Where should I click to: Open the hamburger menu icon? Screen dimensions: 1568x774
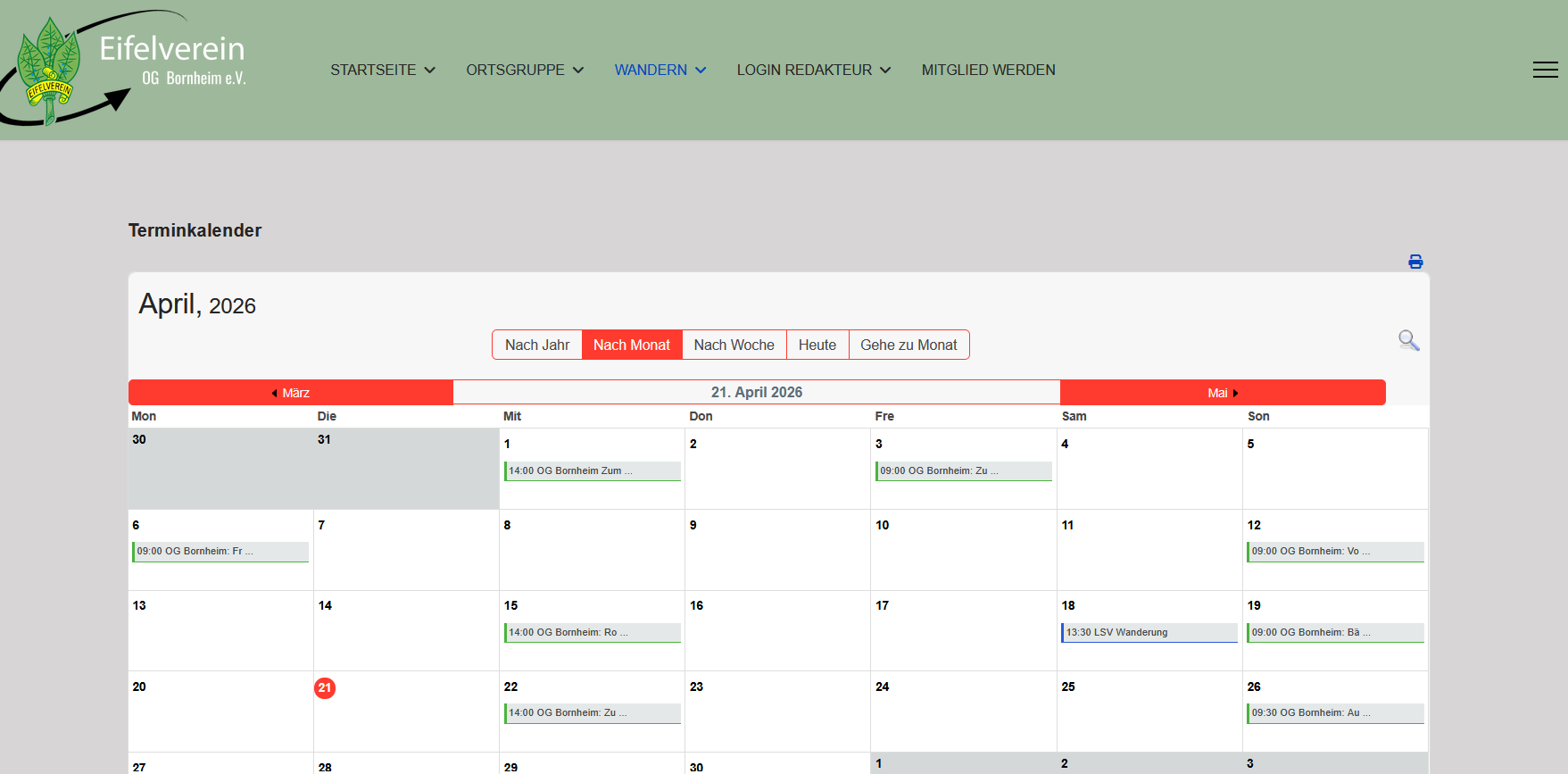click(1545, 70)
